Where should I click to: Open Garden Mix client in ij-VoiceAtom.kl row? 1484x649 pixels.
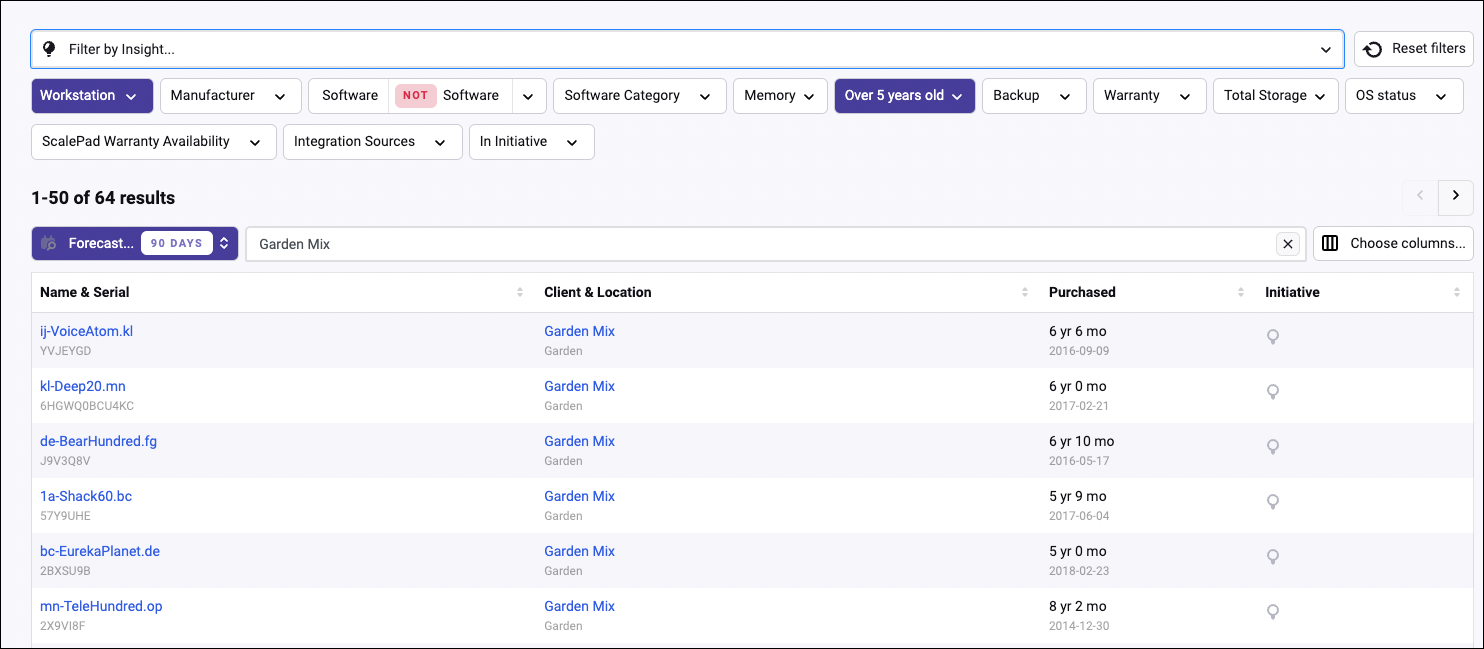coord(579,331)
